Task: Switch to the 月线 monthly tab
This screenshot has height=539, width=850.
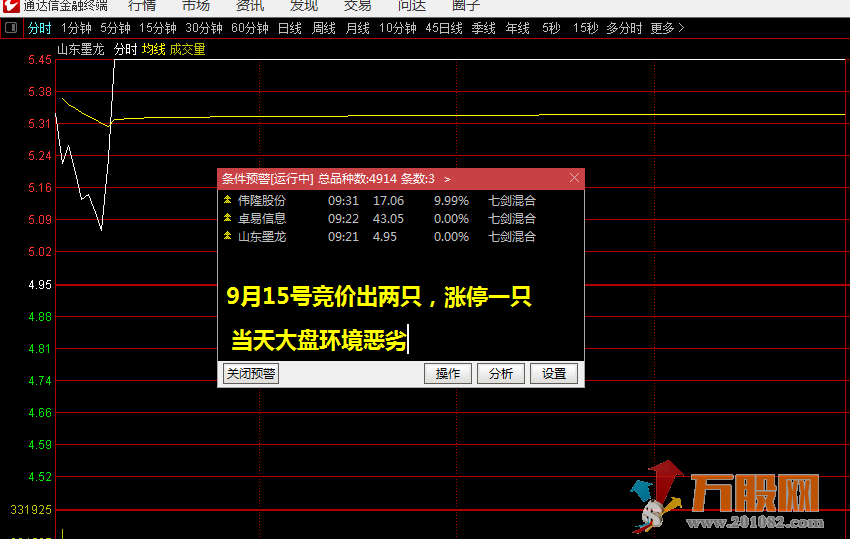Action: pos(358,28)
